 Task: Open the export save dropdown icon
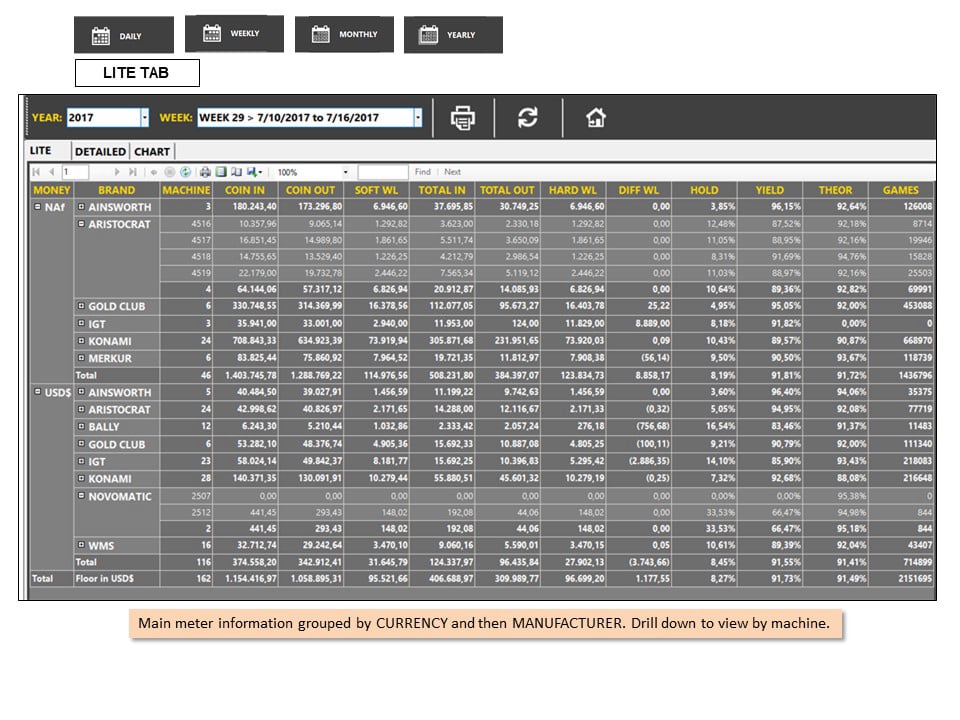[x=253, y=172]
